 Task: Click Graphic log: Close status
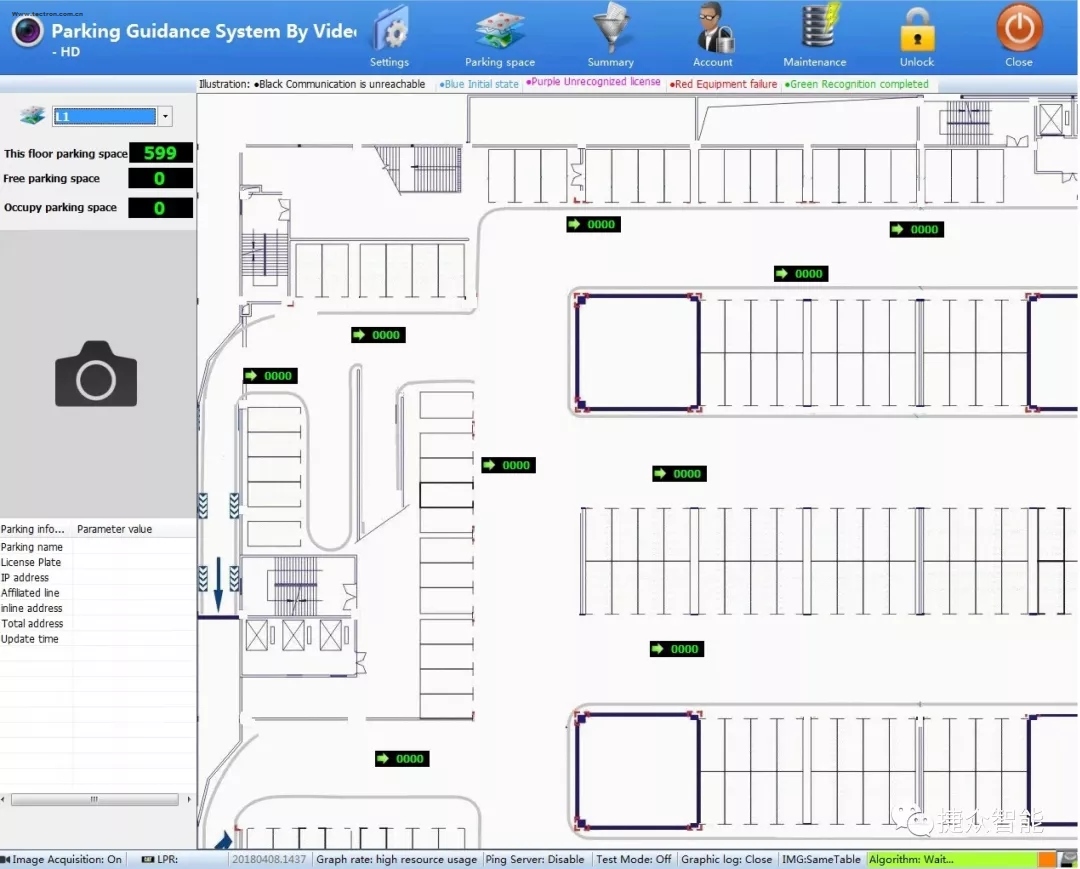coord(727,859)
